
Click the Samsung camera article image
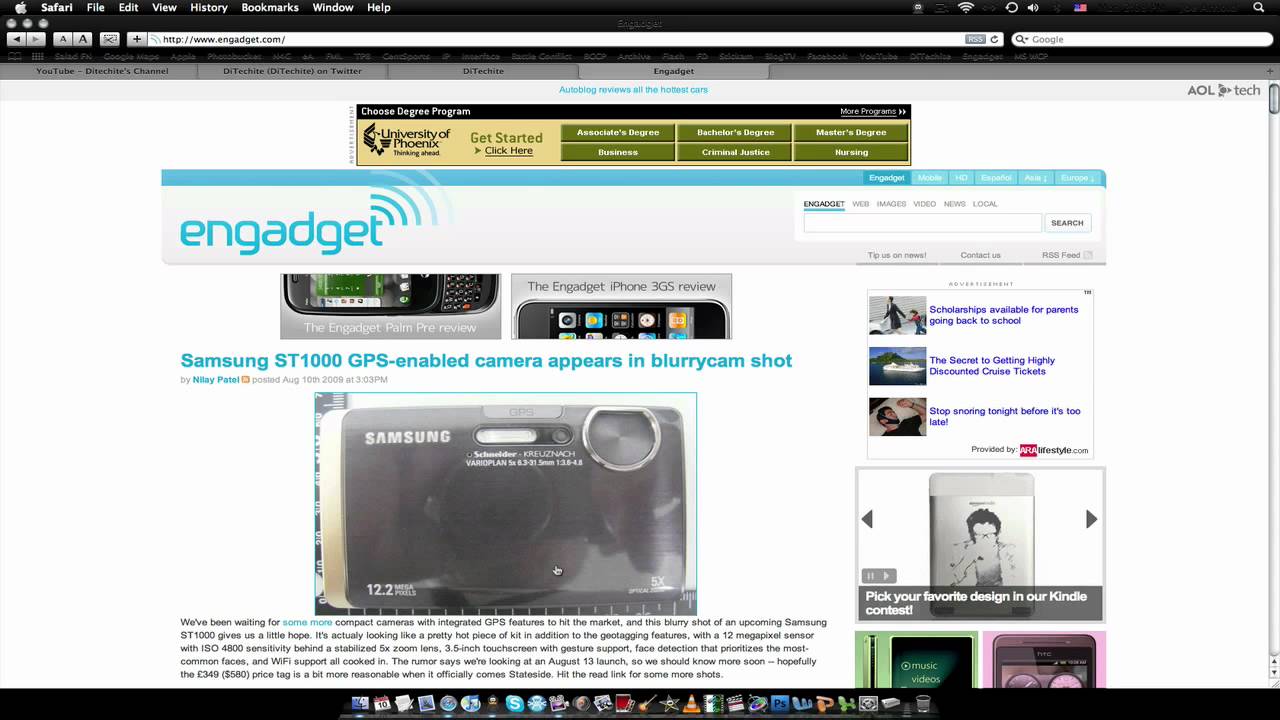point(506,504)
